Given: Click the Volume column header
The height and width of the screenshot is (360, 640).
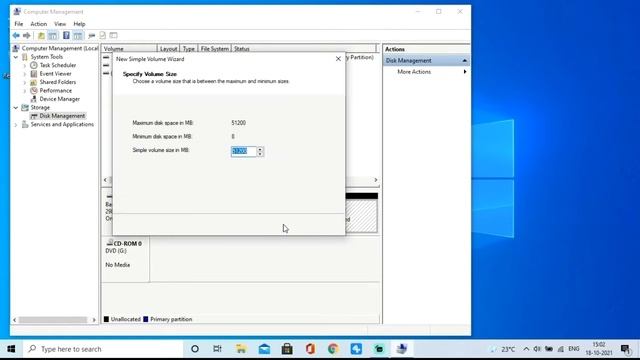Looking at the screenshot, I should point(129,49).
